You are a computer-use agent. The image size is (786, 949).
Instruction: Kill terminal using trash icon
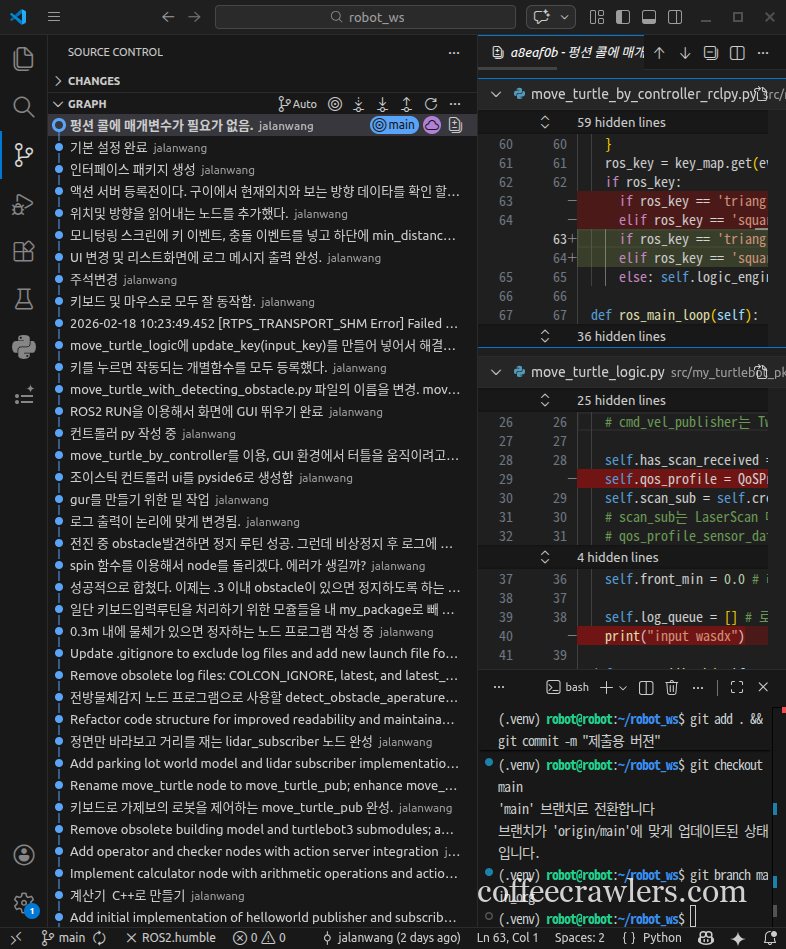click(x=672, y=687)
